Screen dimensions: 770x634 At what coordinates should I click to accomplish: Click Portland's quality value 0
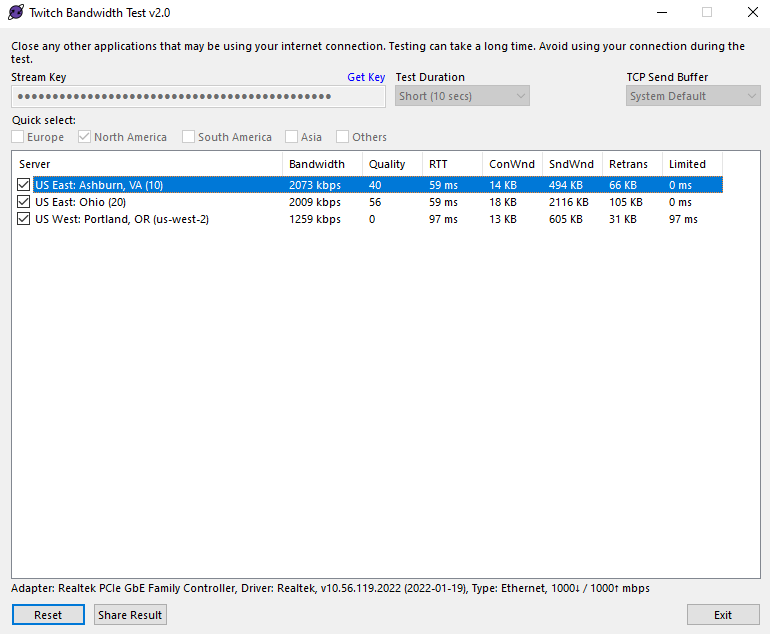click(372, 220)
